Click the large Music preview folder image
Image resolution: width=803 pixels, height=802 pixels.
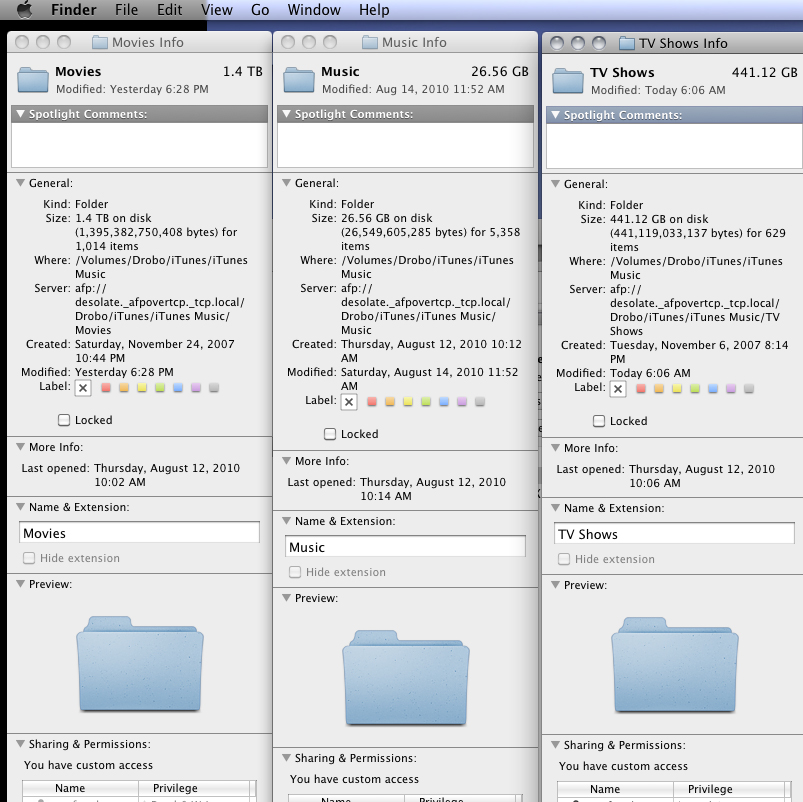(x=406, y=678)
